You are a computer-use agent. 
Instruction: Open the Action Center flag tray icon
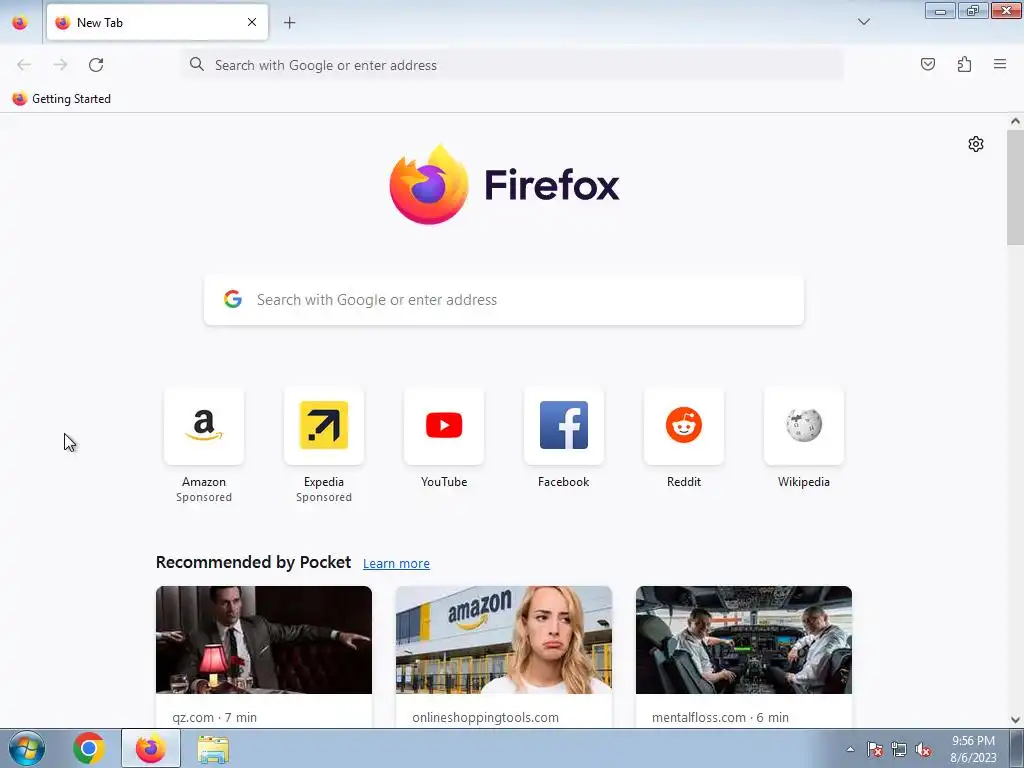(x=874, y=749)
